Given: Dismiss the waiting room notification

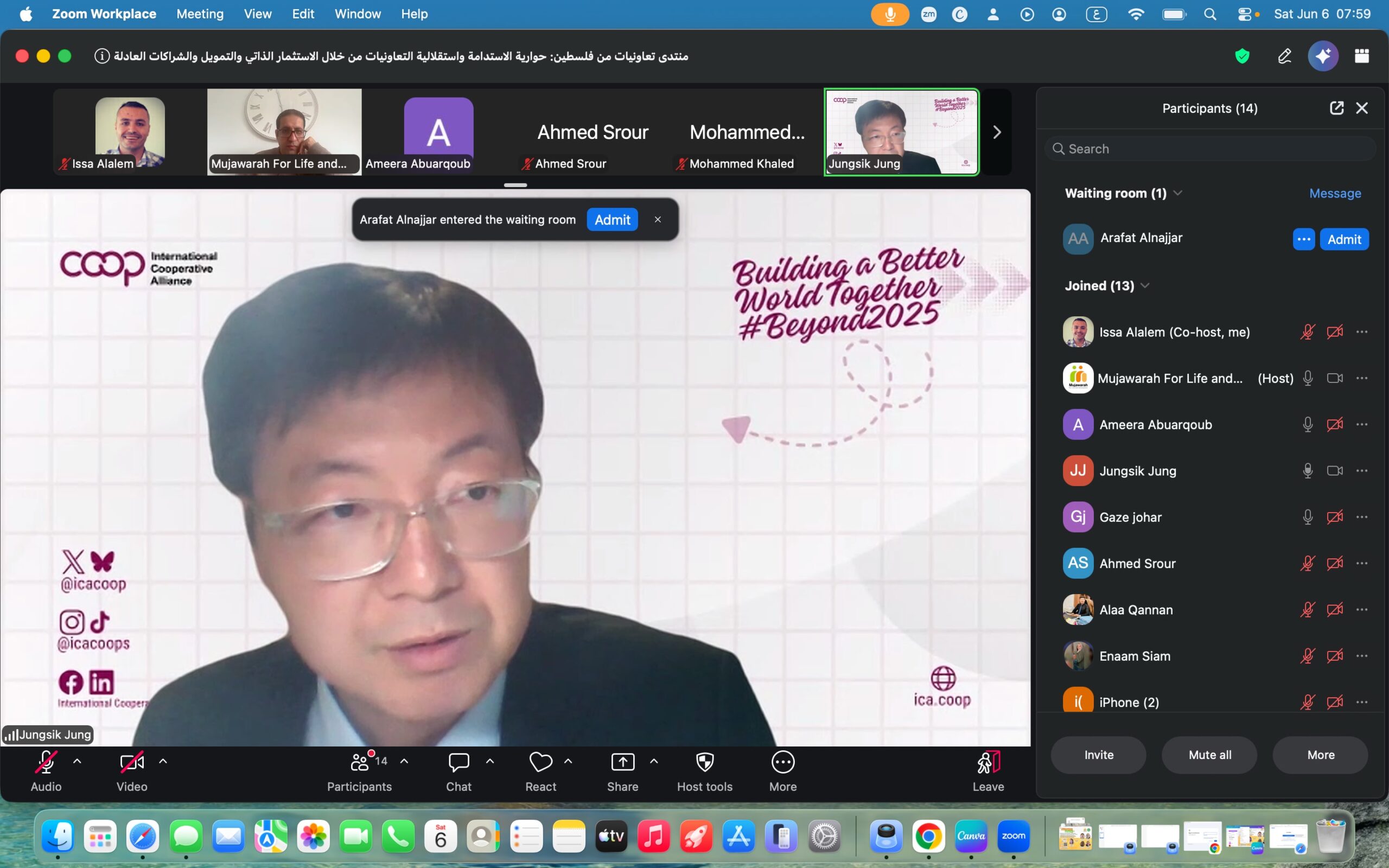Looking at the screenshot, I should click(x=658, y=219).
